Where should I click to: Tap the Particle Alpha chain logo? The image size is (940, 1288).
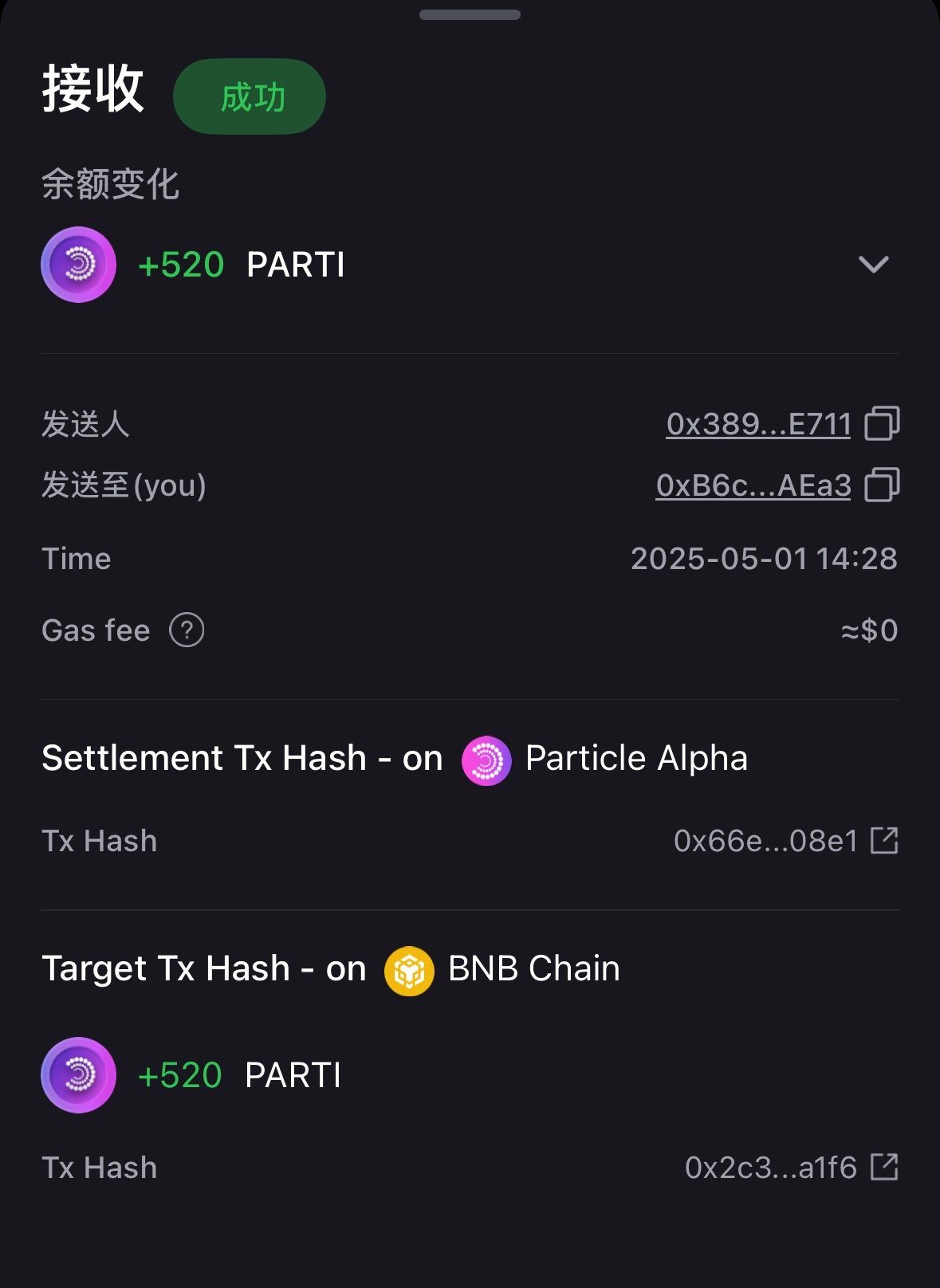pos(486,760)
